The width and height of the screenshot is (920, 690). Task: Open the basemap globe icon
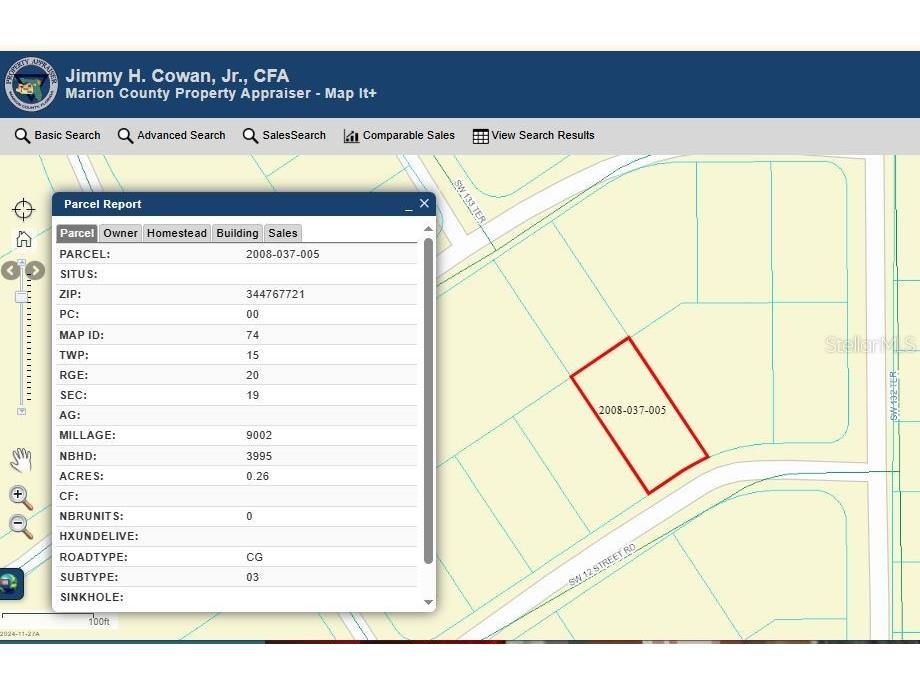pyautogui.click(x=9, y=582)
